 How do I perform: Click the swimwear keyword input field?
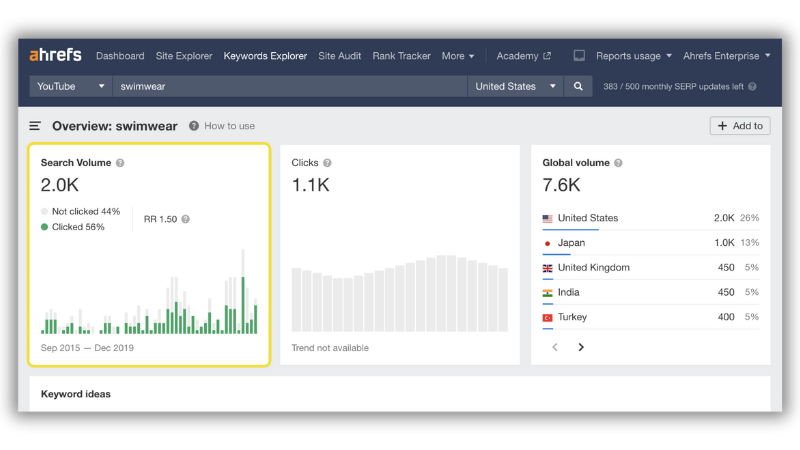289,86
